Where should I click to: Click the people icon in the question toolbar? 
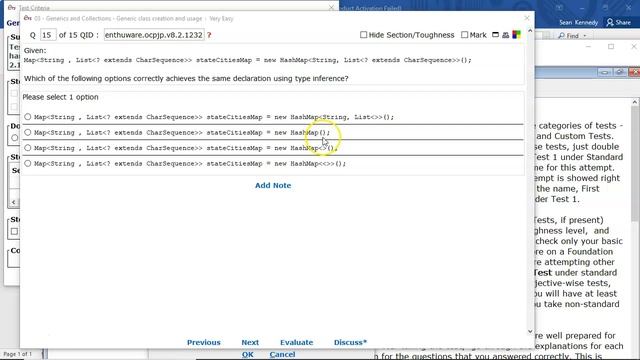[x=506, y=35]
